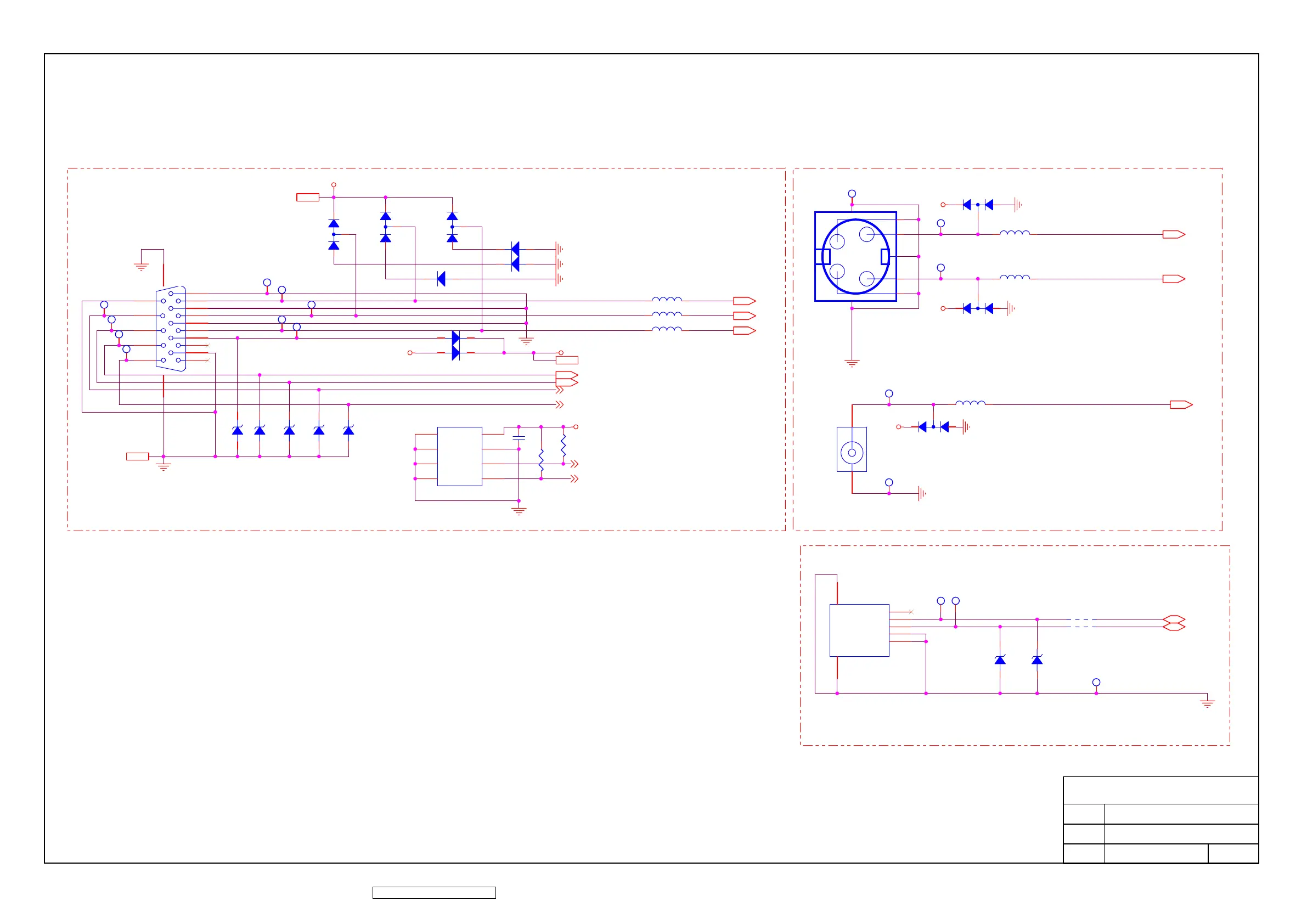Click the right Zener diode in the bottom-right block
Screen dimensions: 1307x924
tap(1037, 660)
